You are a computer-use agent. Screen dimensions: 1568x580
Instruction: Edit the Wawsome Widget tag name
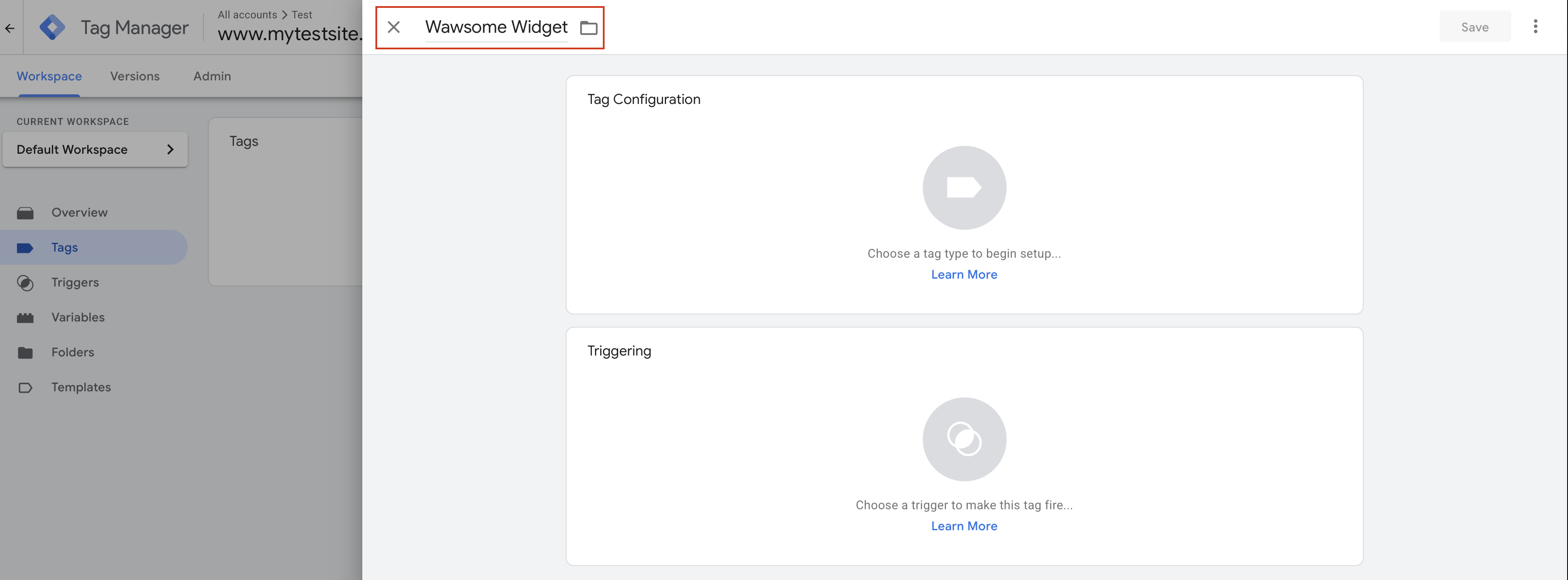point(495,28)
